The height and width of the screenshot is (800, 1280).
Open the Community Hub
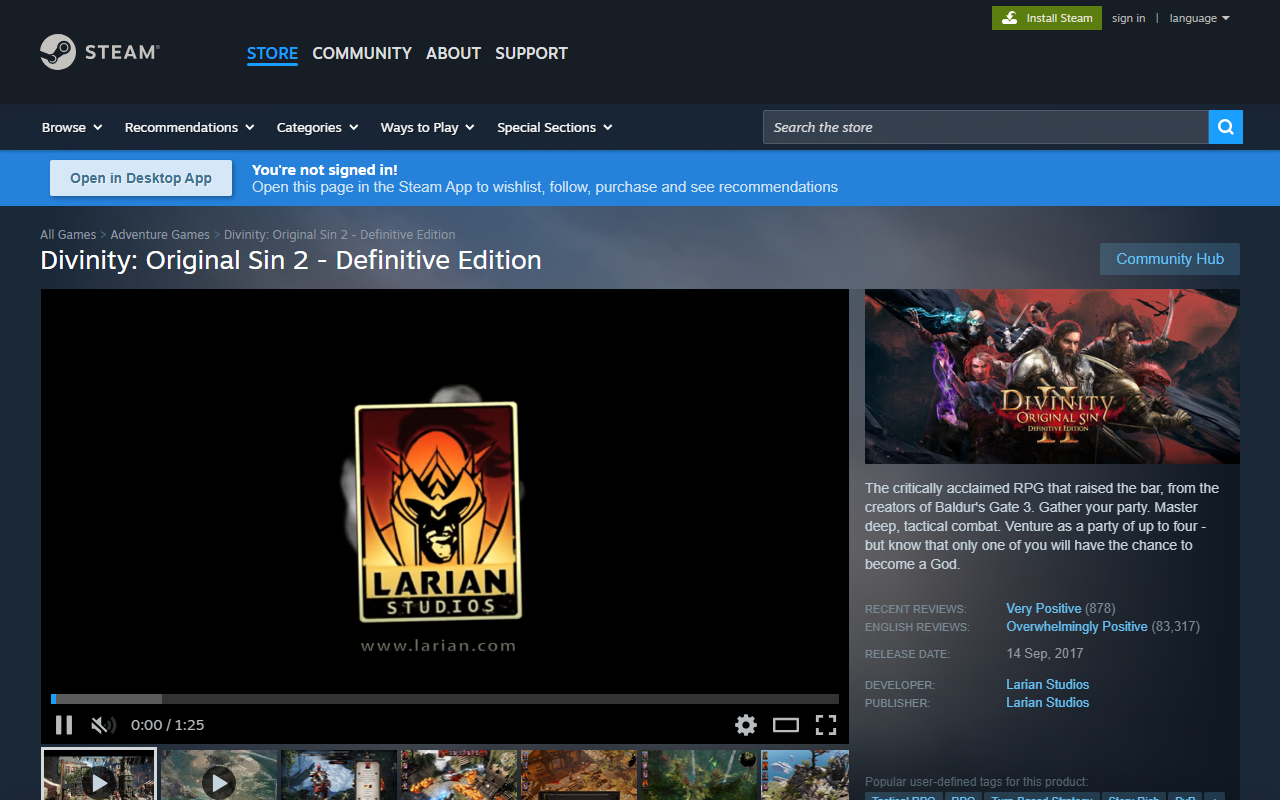tap(1170, 259)
